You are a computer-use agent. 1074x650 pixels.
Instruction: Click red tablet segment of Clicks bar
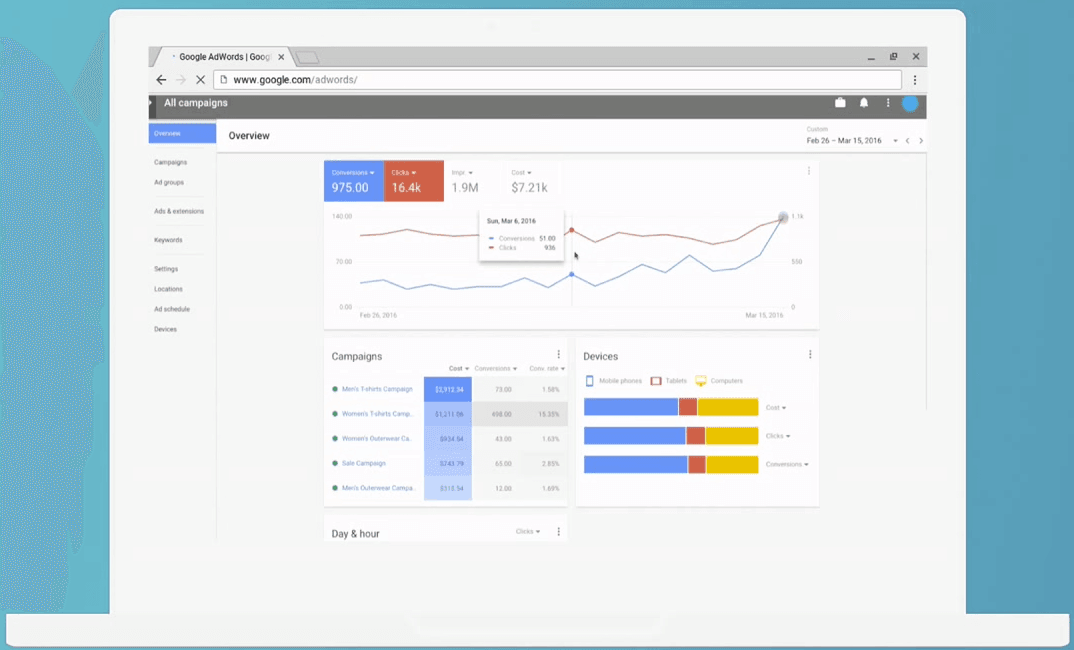[x=695, y=436]
